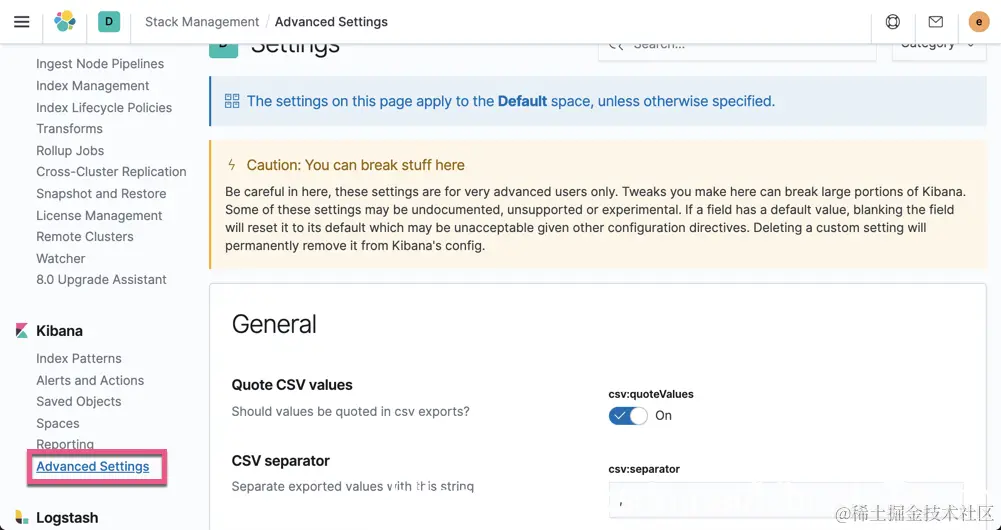Click the CSV separator label
Image resolution: width=1001 pixels, height=530 pixels.
pyautogui.click(x=280, y=461)
